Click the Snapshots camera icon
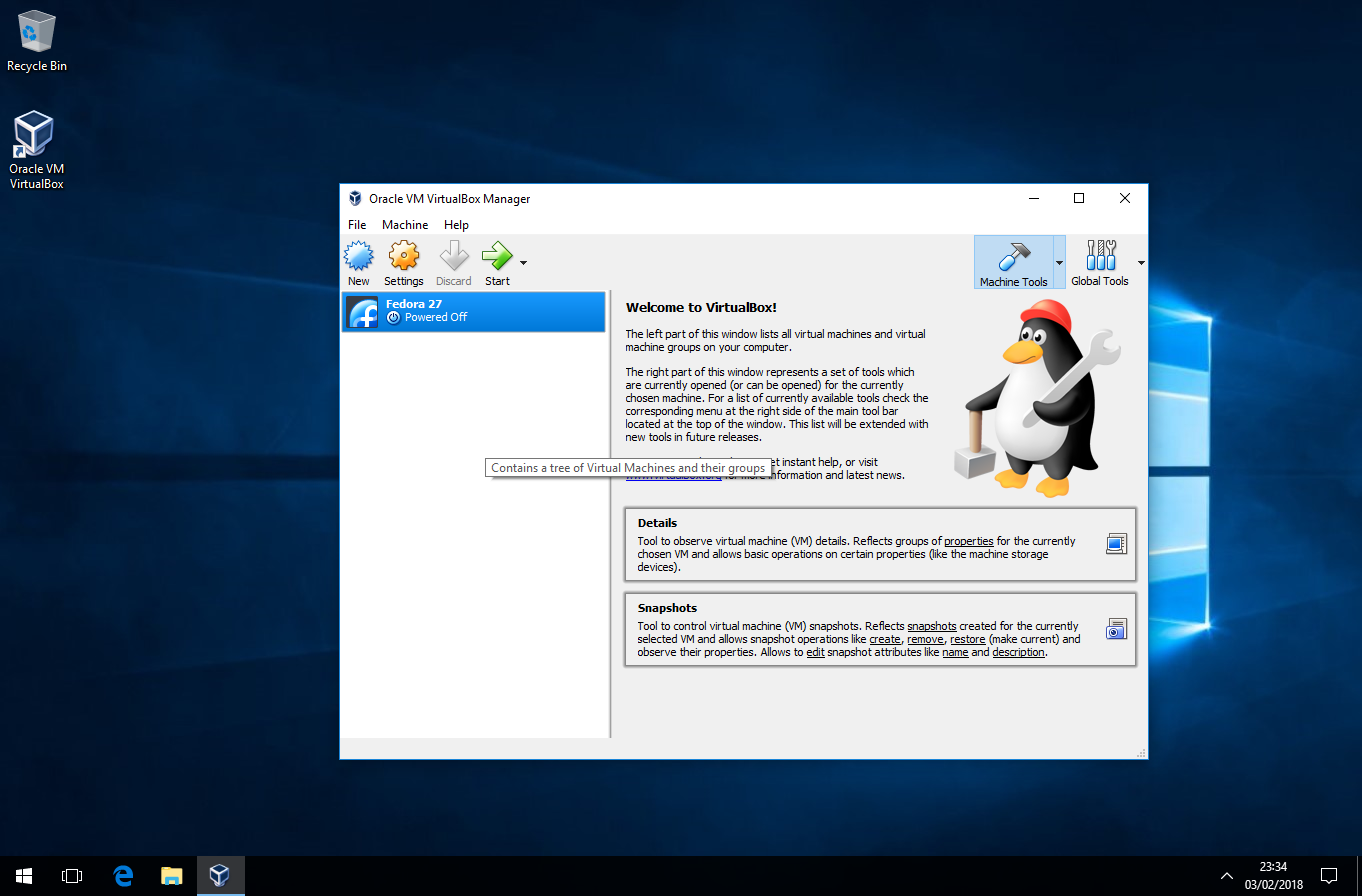Image resolution: width=1362 pixels, height=896 pixels. pos(1116,629)
